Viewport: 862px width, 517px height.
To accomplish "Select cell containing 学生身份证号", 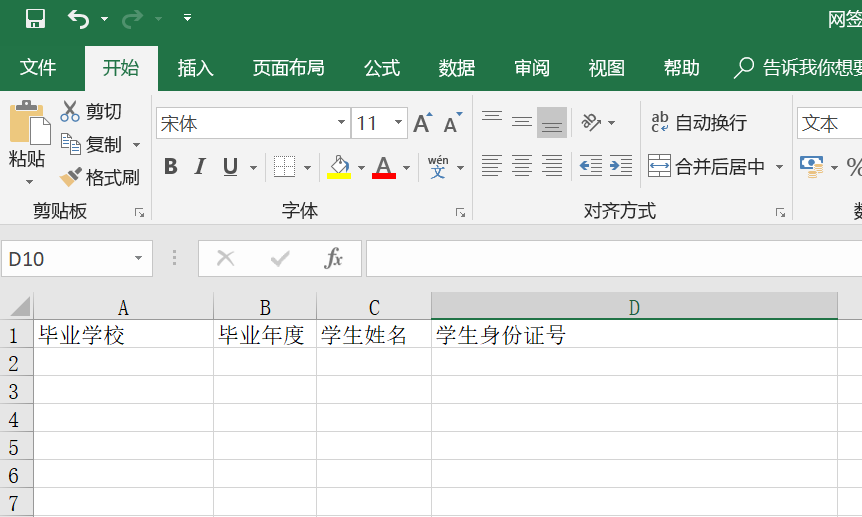I will click(x=634, y=335).
